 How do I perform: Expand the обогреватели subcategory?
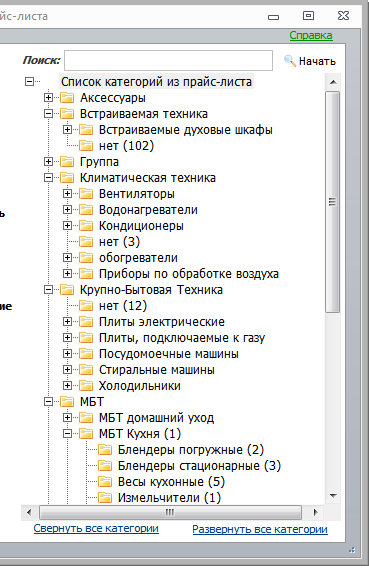pyautogui.click(x=67, y=258)
